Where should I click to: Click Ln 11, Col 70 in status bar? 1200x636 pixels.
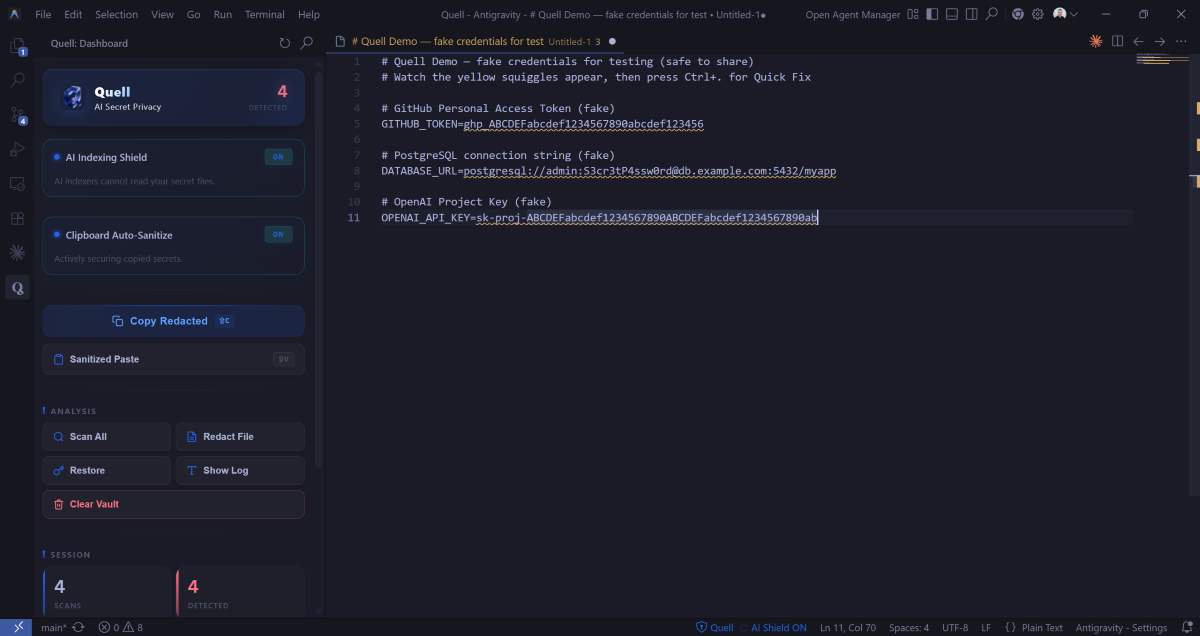click(847, 627)
